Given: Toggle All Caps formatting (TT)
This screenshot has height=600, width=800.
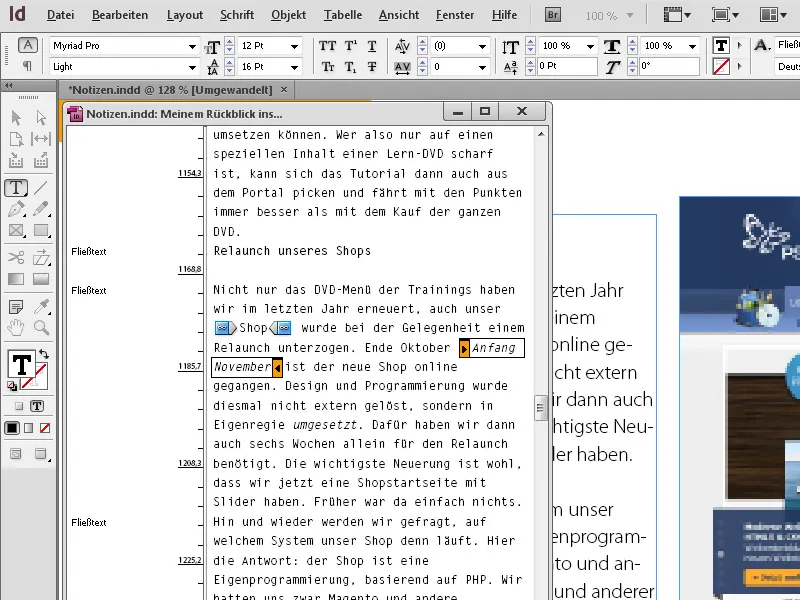Looking at the screenshot, I should click(x=328, y=46).
